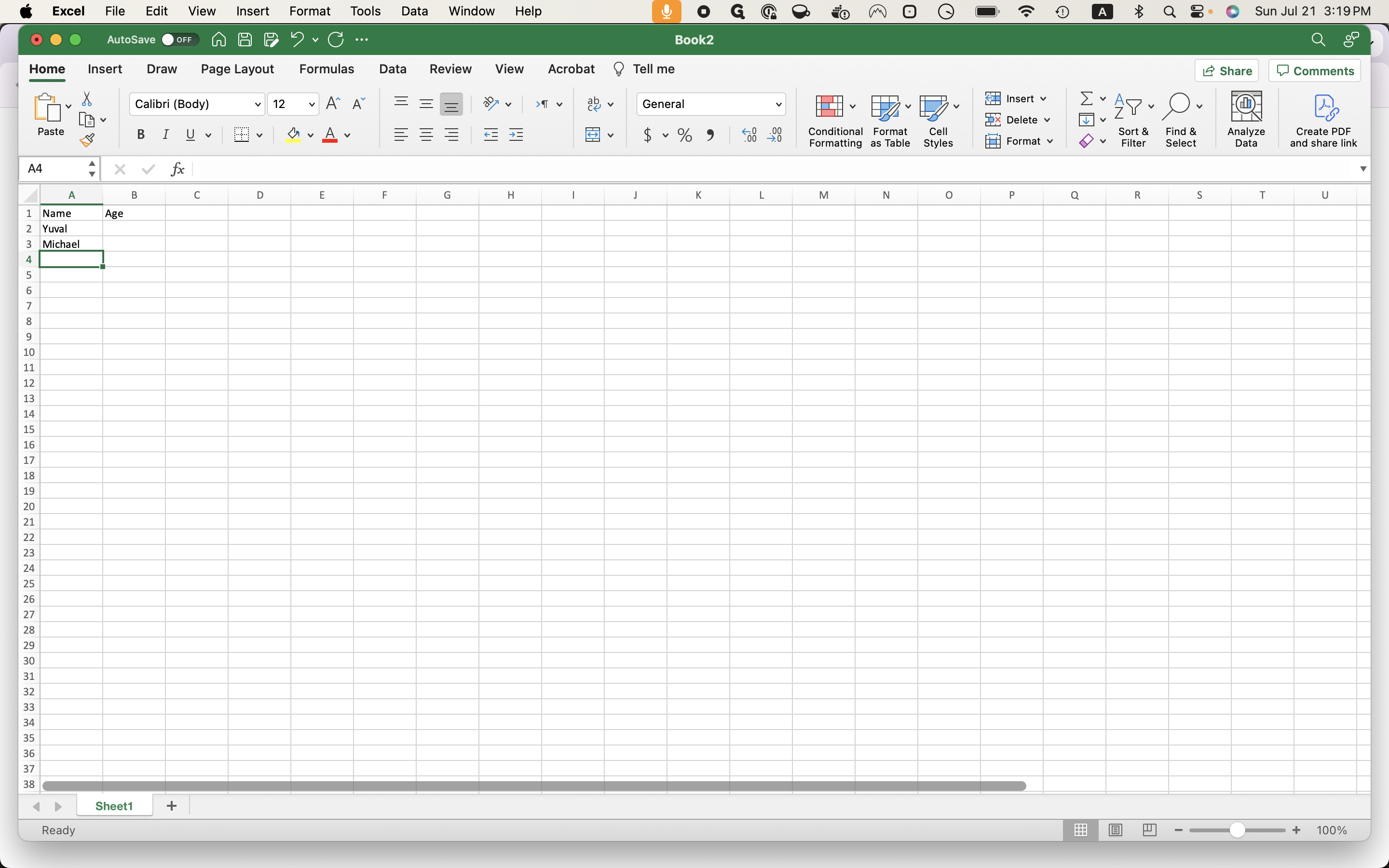1389x868 pixels.
Task: Switch to the Formulas ribbon tab
Action: pos(326,69)
